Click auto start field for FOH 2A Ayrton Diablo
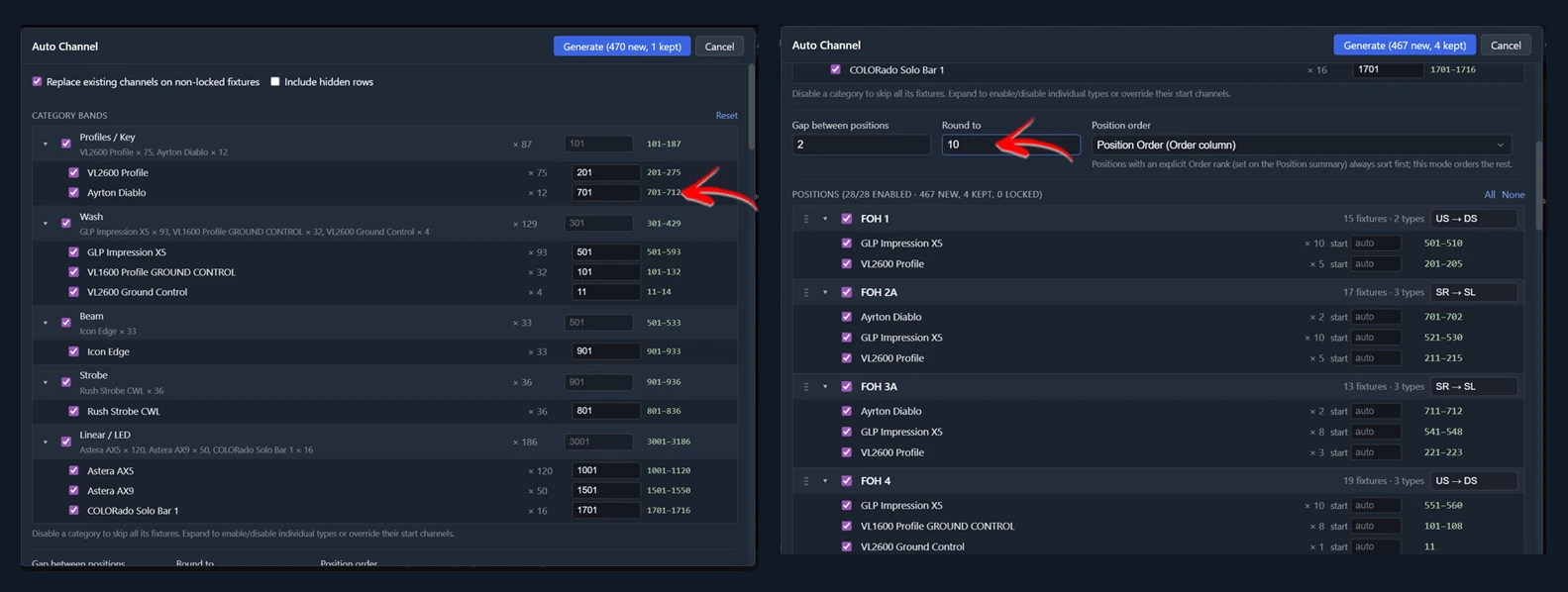Image resolution: width=1568 pixels, height=592 pixels. pos(1377,317)
